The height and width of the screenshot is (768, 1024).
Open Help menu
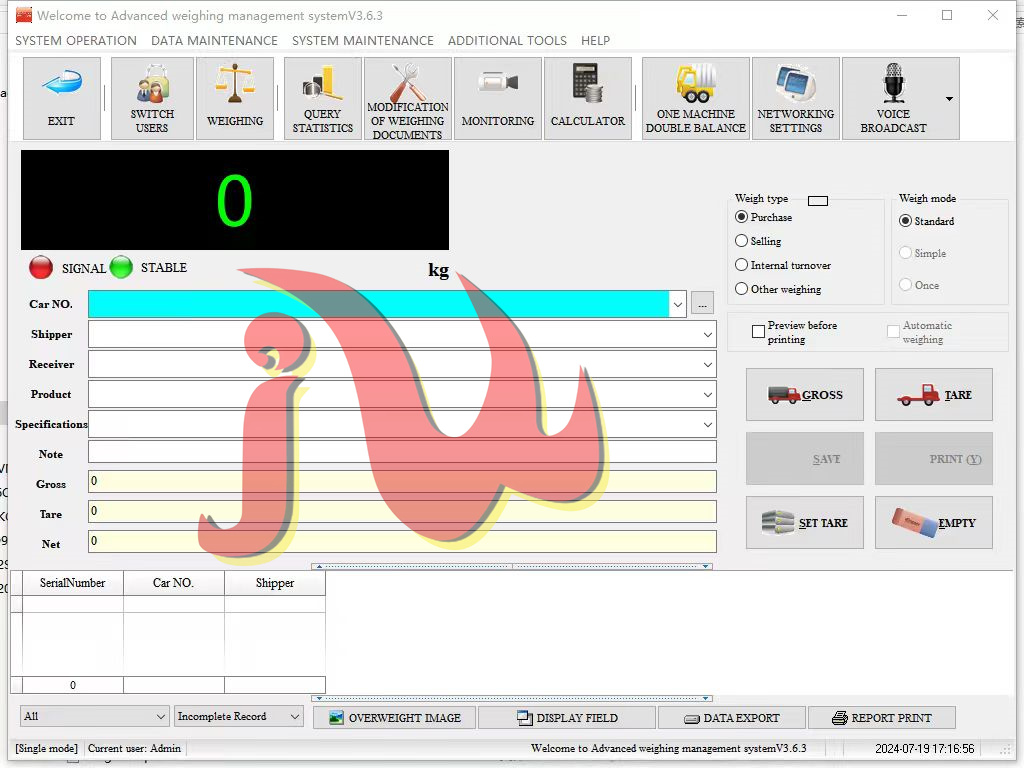coord(595,40)
